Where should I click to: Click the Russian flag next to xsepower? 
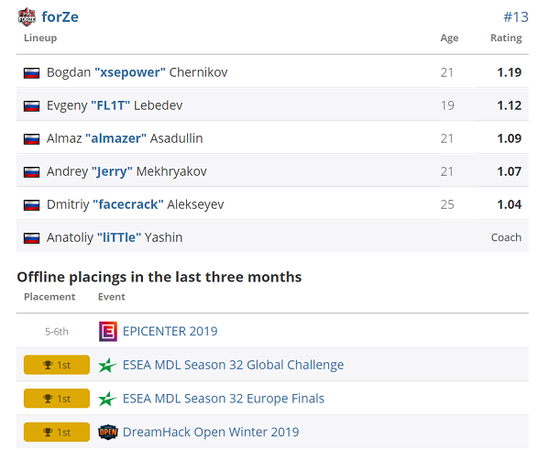coord(32,73)
